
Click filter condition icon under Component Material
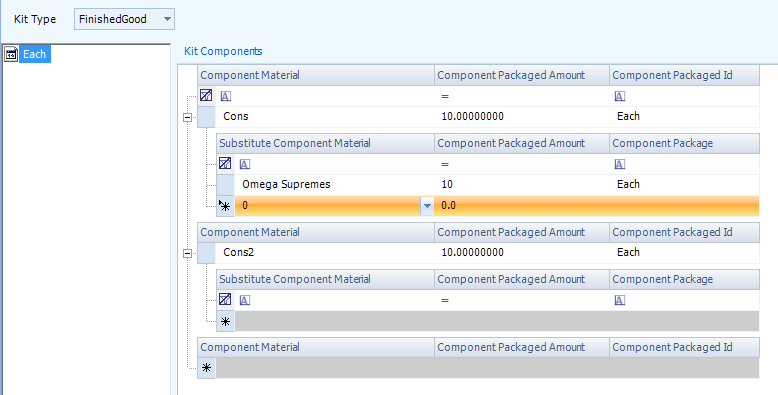point(226,96)
